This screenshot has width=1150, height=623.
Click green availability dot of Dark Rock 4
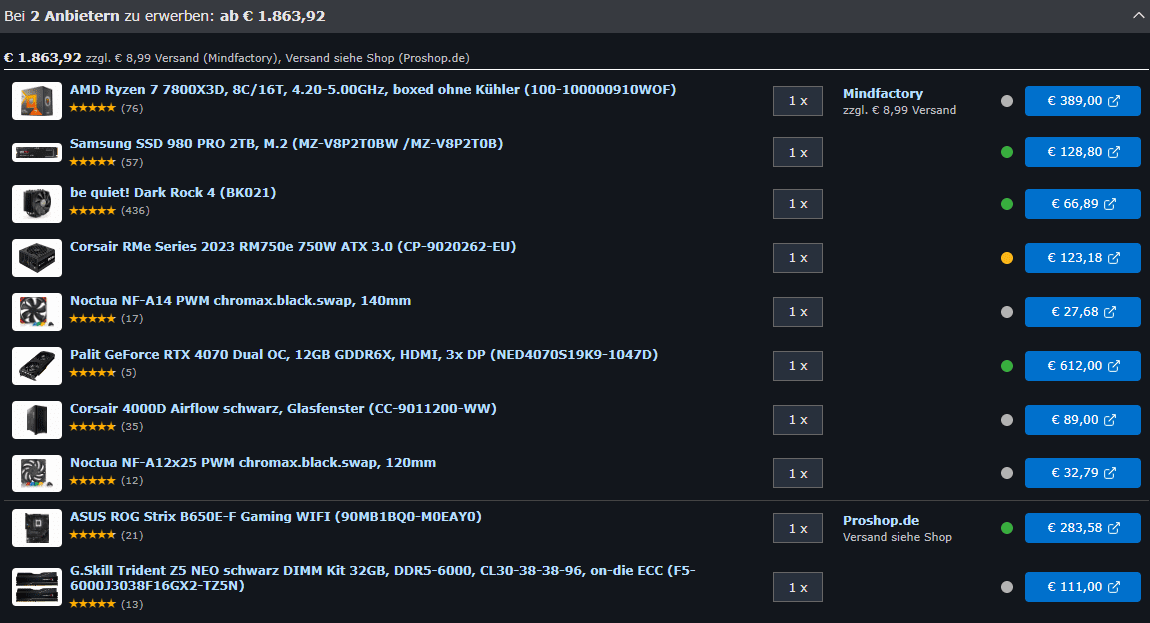(x=1007, y=204)
